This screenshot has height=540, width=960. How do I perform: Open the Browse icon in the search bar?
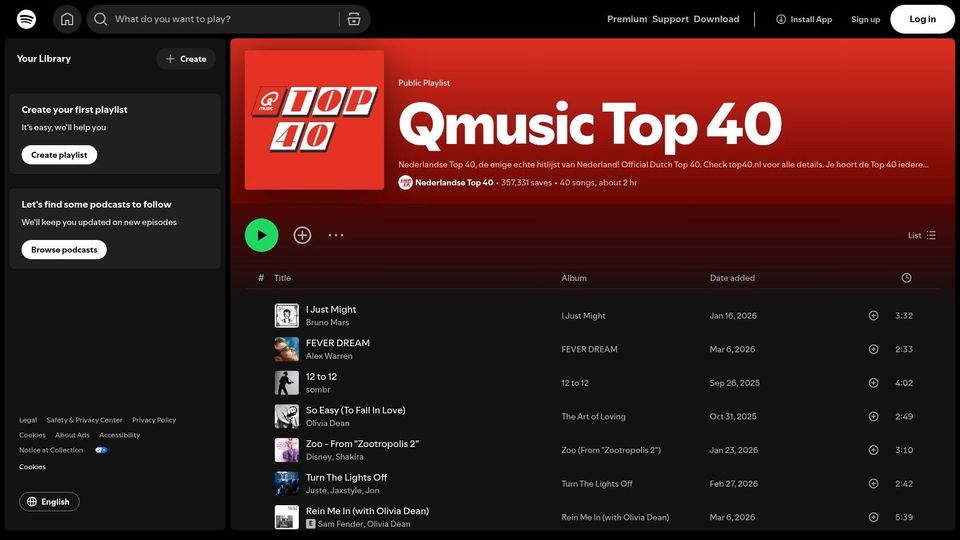coord(354,19)
